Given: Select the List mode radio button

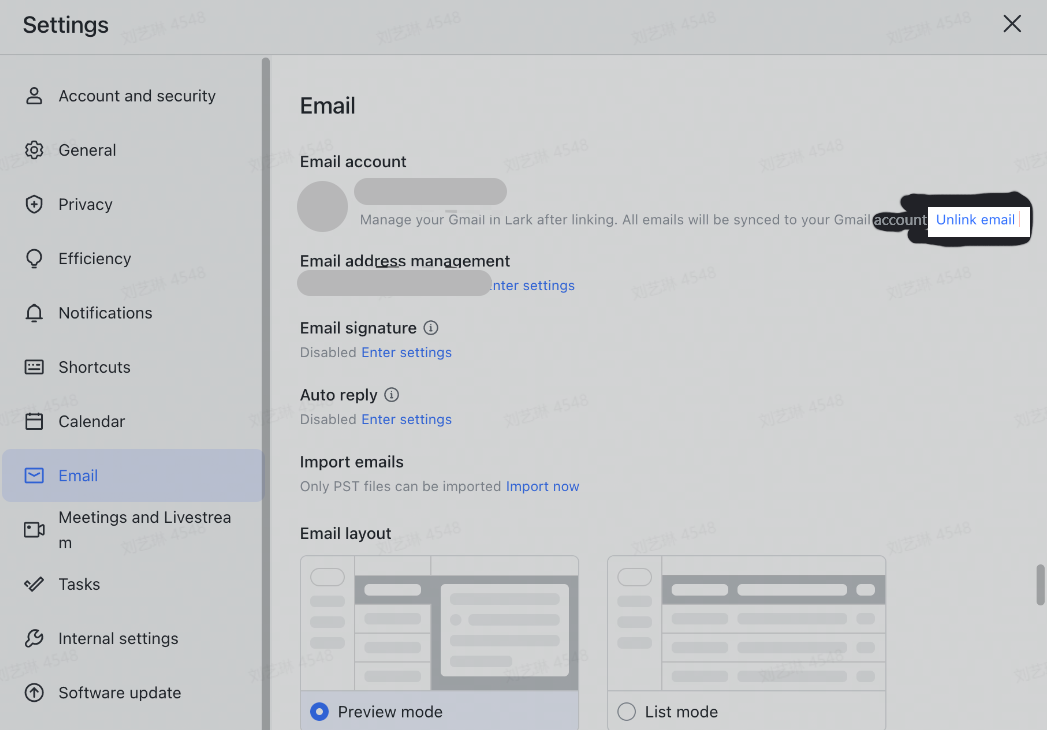Looking at the screenshot, I should click(627, 712).
